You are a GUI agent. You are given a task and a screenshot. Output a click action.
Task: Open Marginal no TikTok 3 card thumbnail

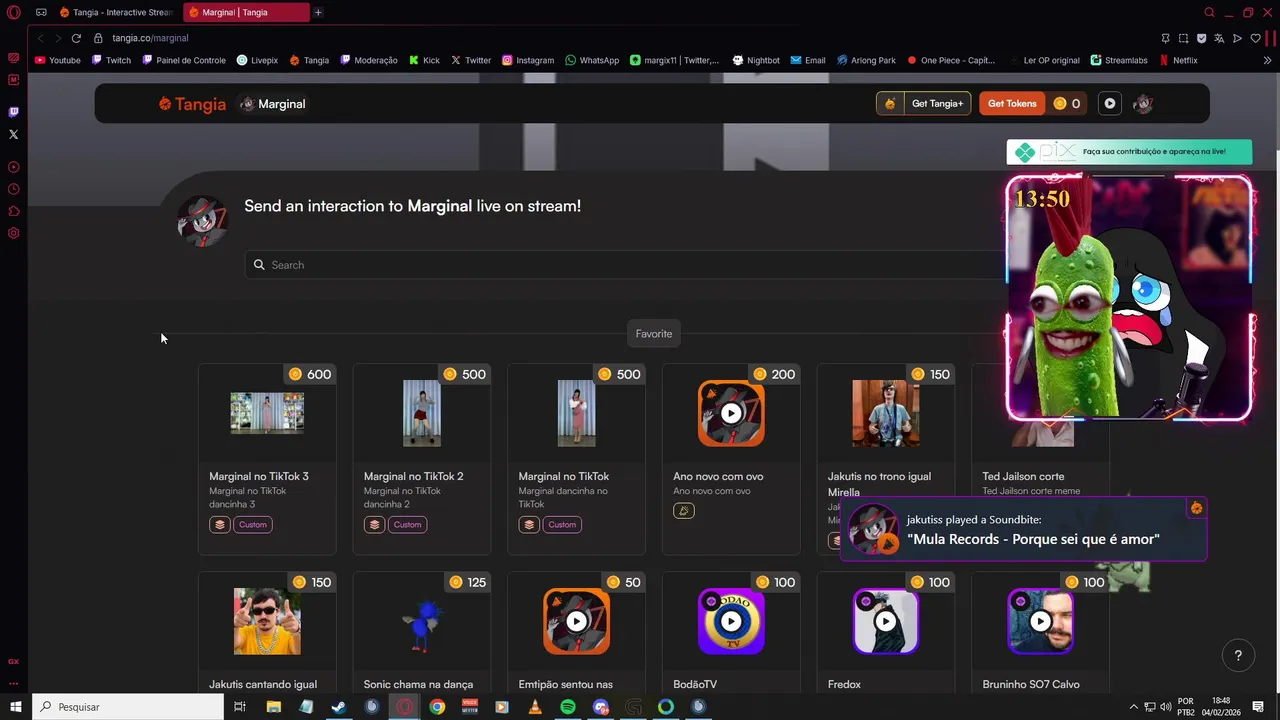267,413
